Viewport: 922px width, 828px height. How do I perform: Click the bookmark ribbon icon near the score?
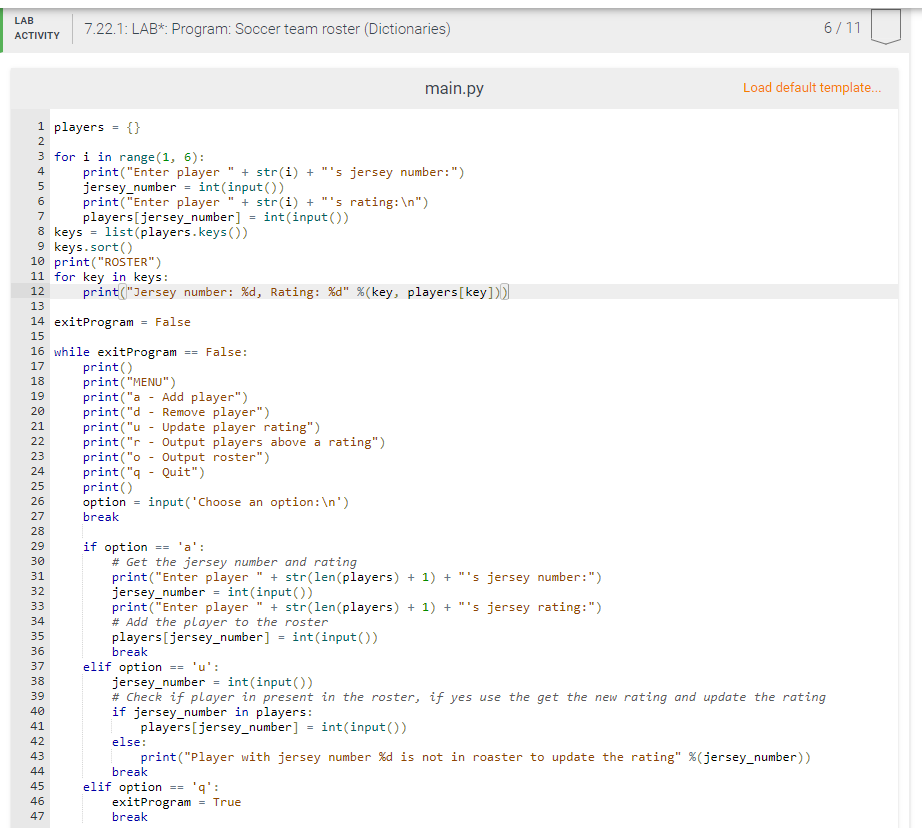pyautogui.click(x=886, y=27)
